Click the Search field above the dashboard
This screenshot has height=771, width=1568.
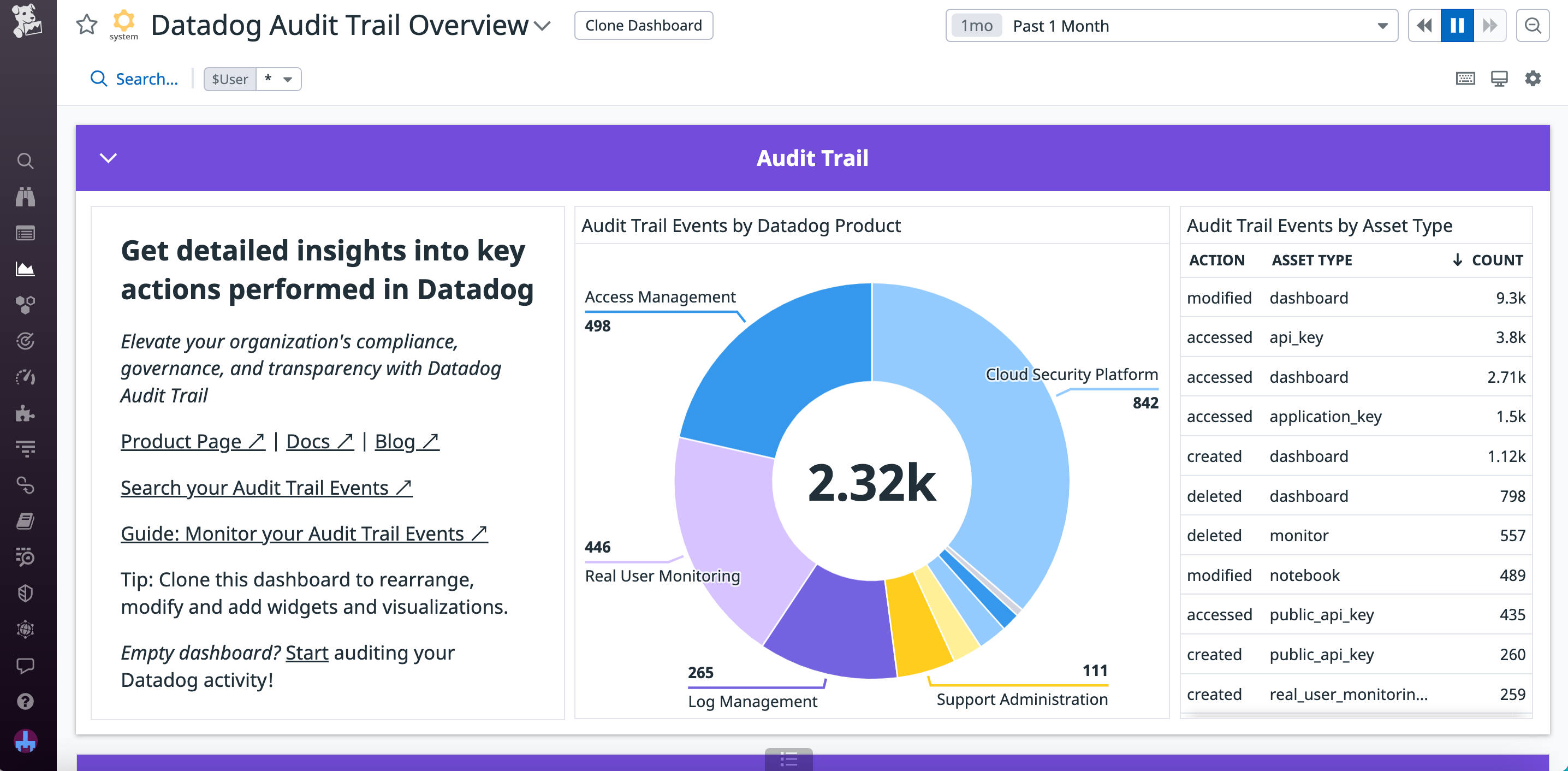coord(134,79)
